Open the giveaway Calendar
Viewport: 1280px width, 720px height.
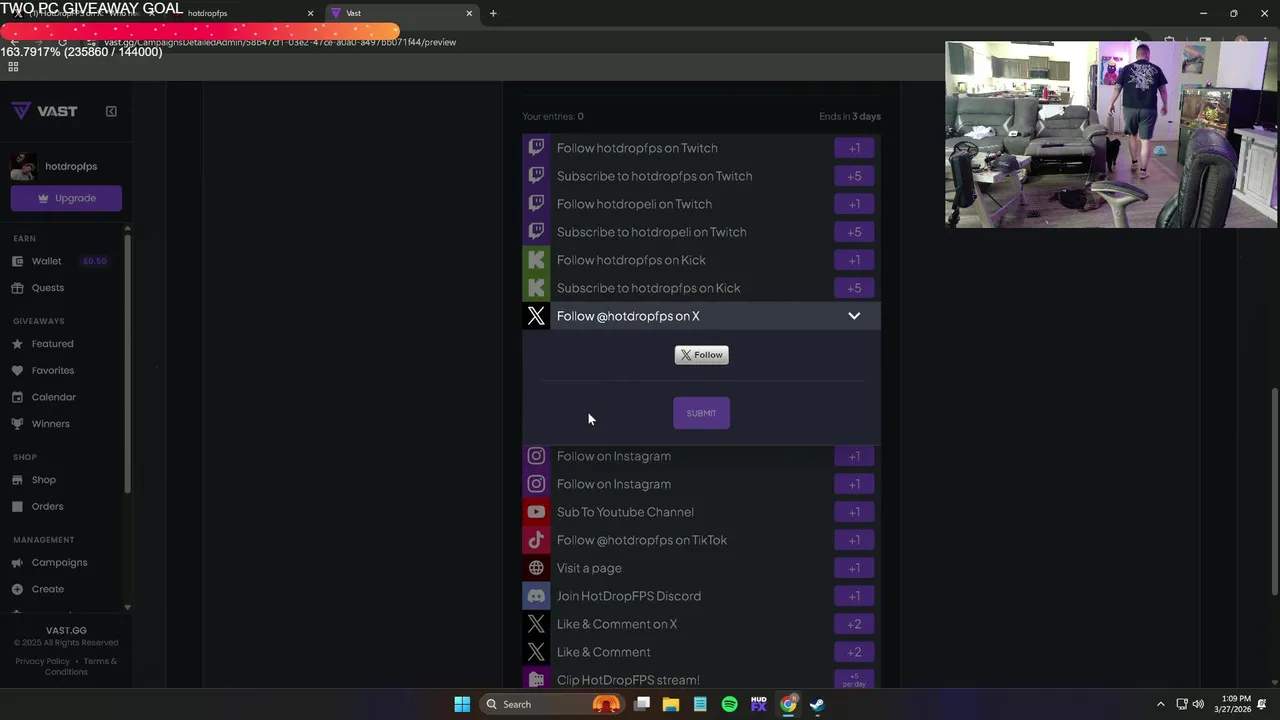click(x=53, y=397)
